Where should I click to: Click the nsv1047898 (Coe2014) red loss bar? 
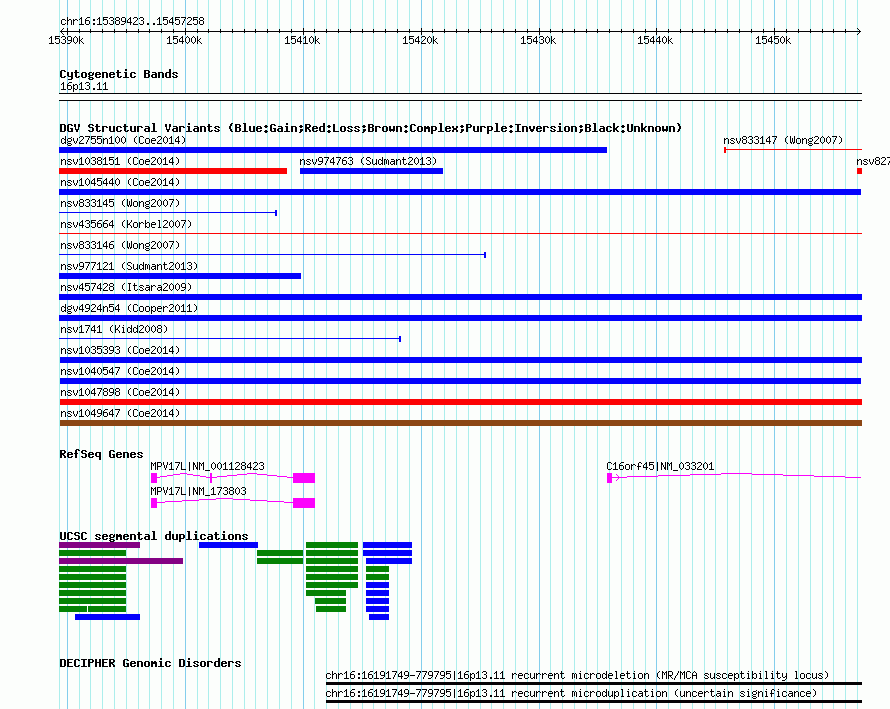460,402
